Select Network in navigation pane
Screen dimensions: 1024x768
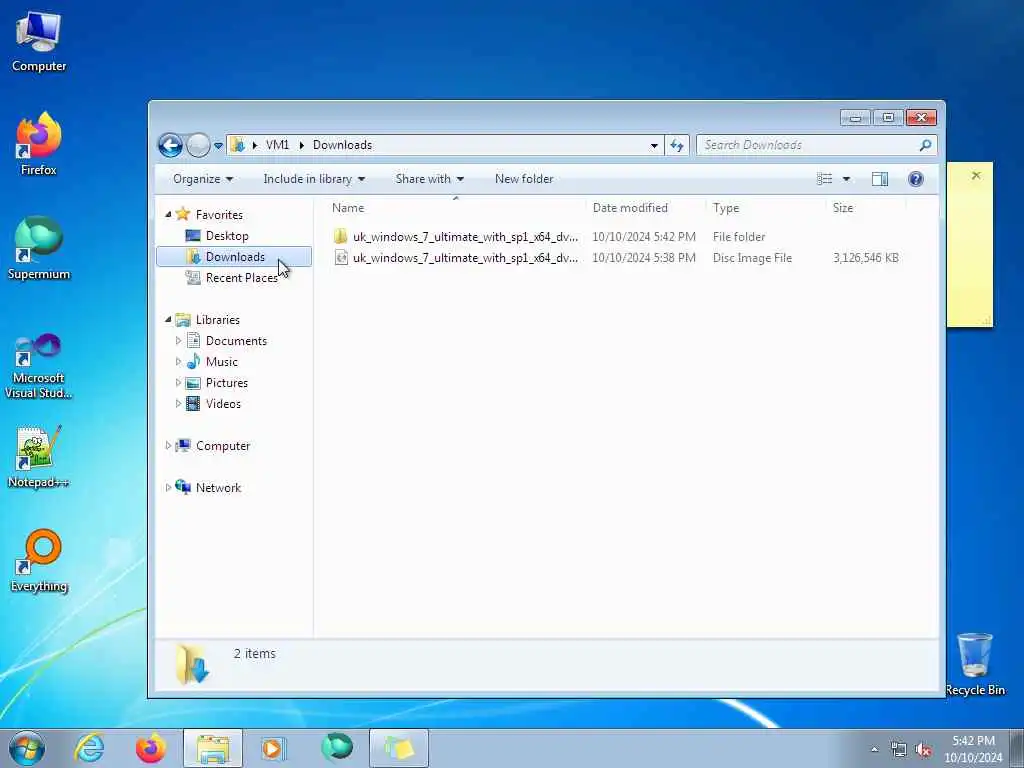tap(218, 488)
